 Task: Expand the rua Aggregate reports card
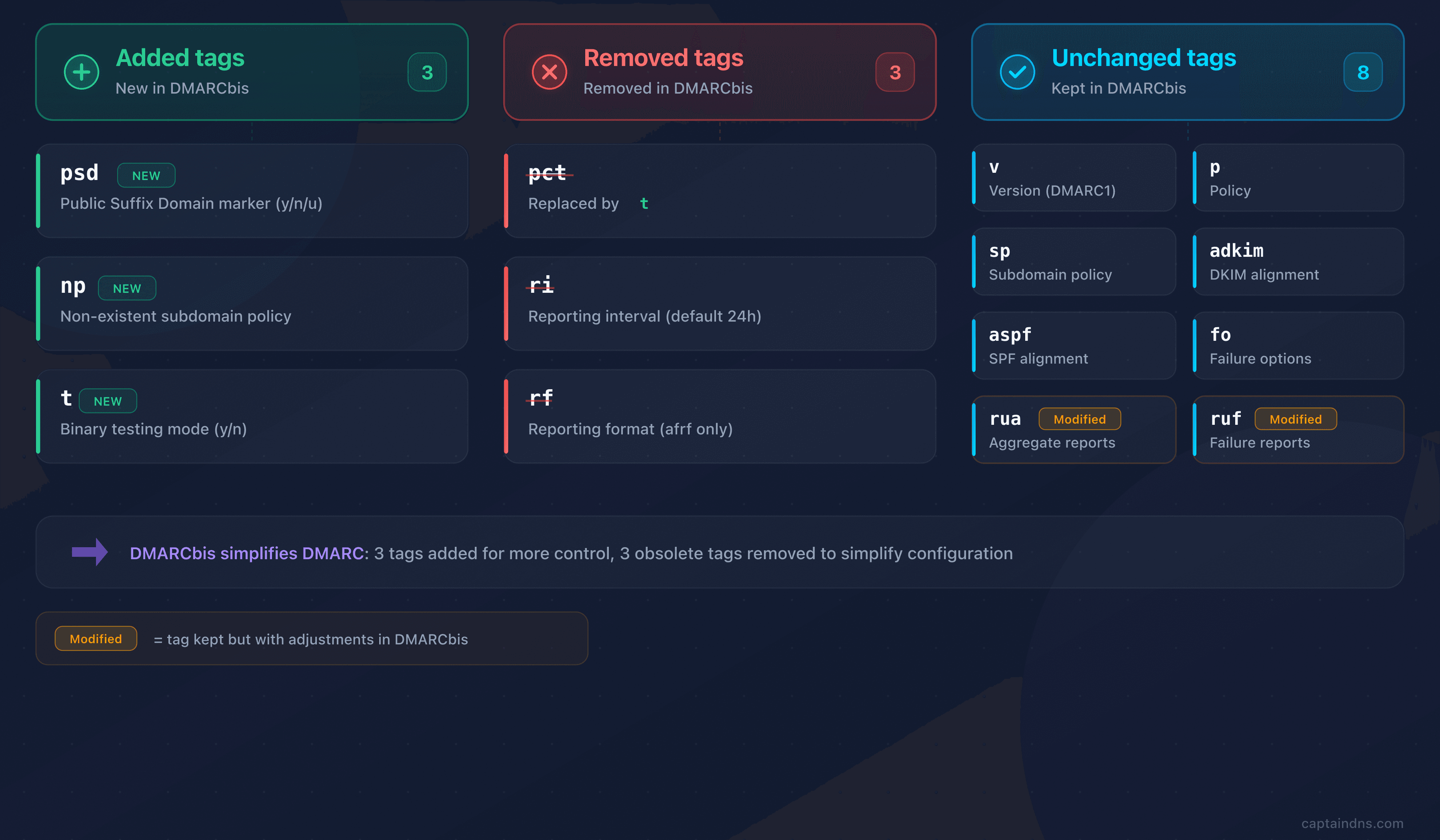tap(1073, 429)
